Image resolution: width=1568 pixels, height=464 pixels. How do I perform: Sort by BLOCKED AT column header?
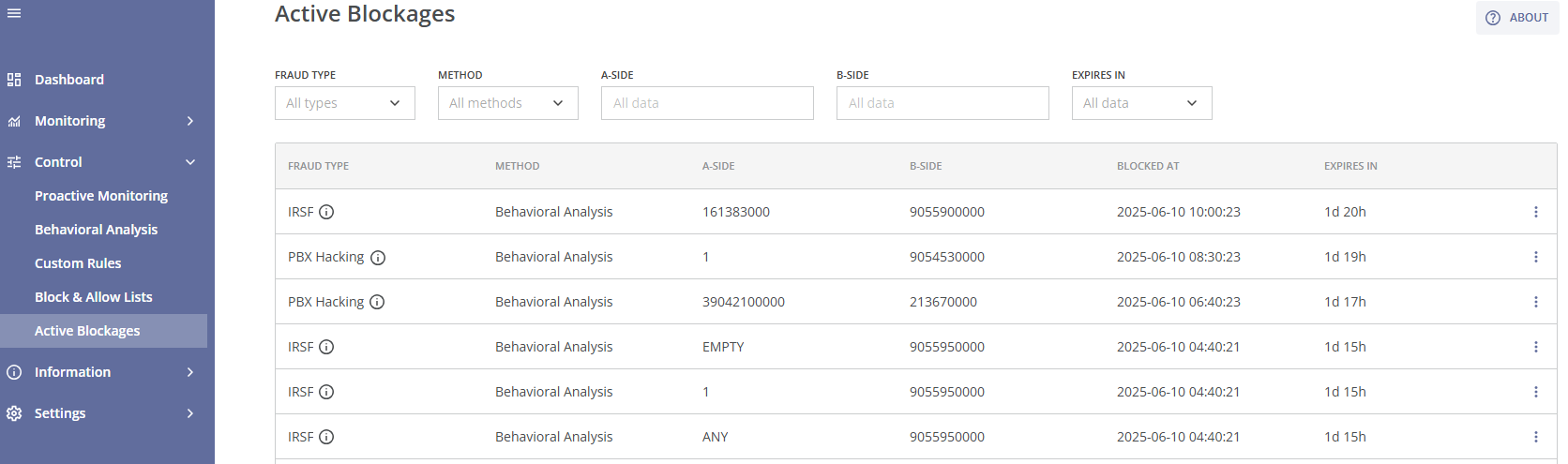[x=1148, y=166]
